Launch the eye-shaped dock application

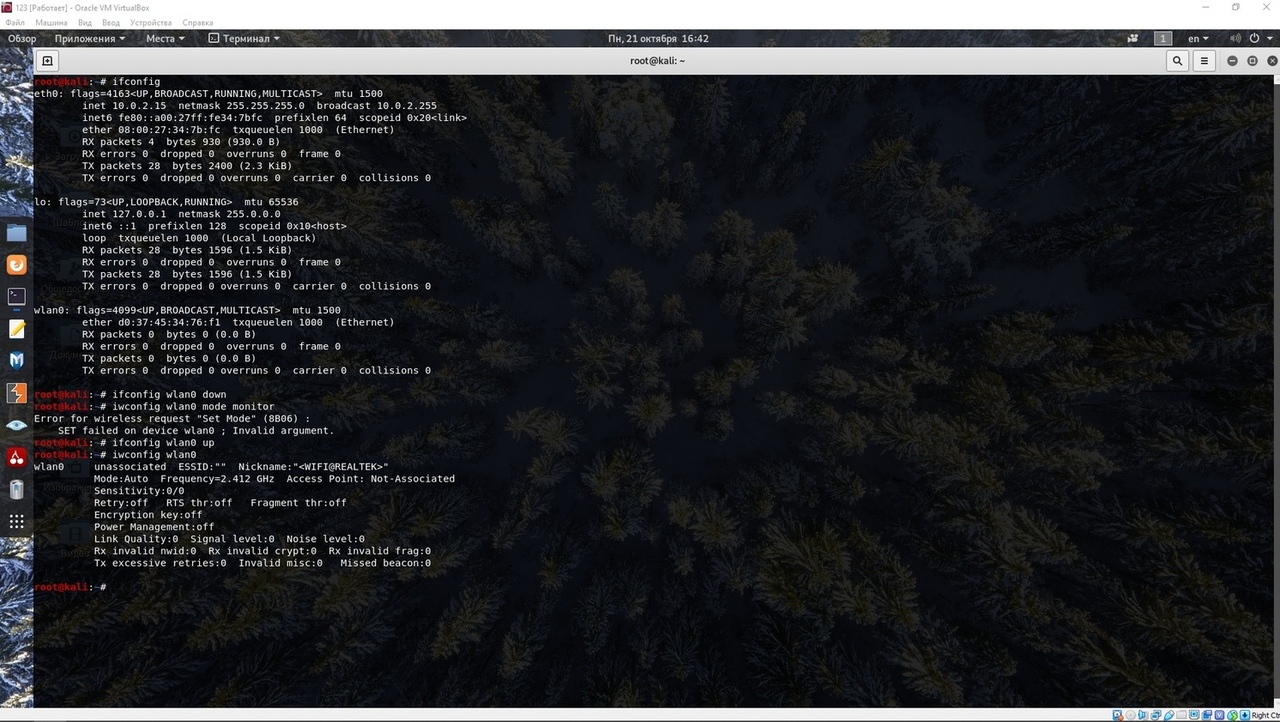(x=16, y=425)
